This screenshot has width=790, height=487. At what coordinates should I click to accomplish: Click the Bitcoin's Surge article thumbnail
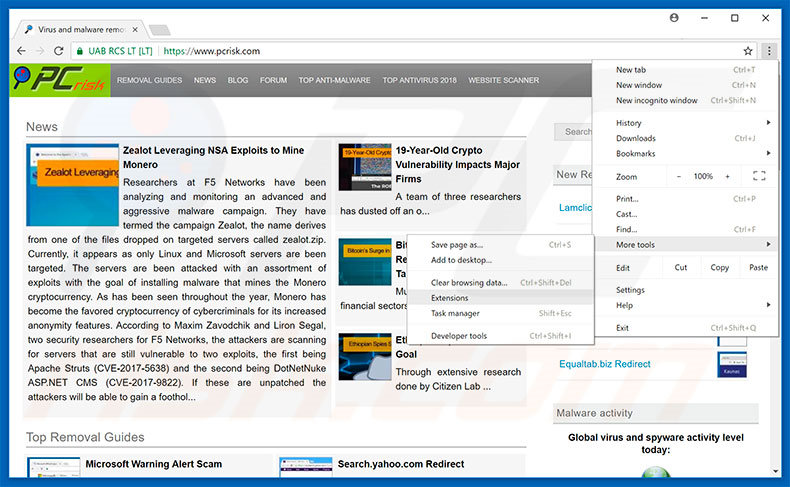[365, 262]
